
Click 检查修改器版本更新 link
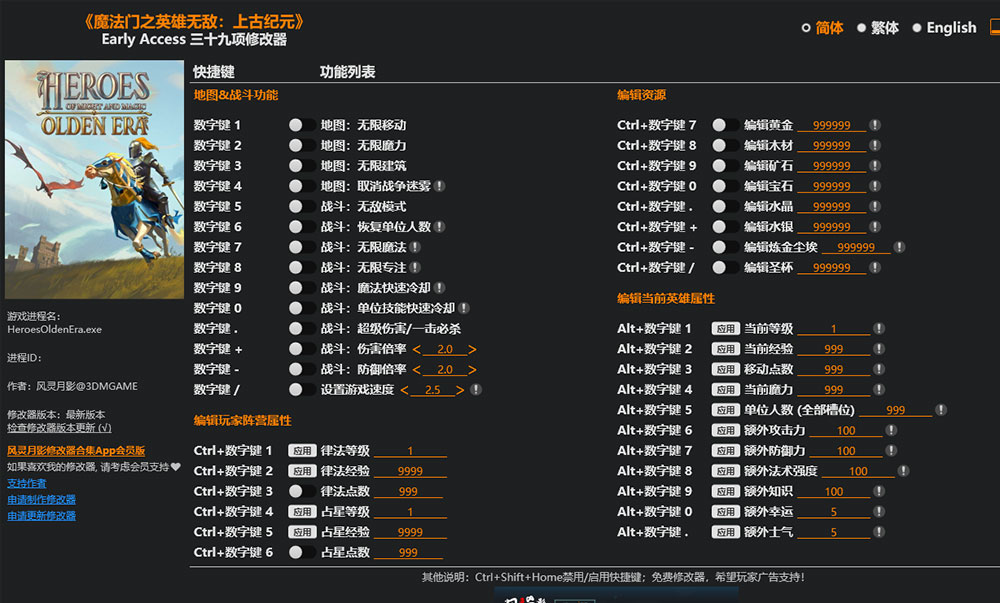59,428
